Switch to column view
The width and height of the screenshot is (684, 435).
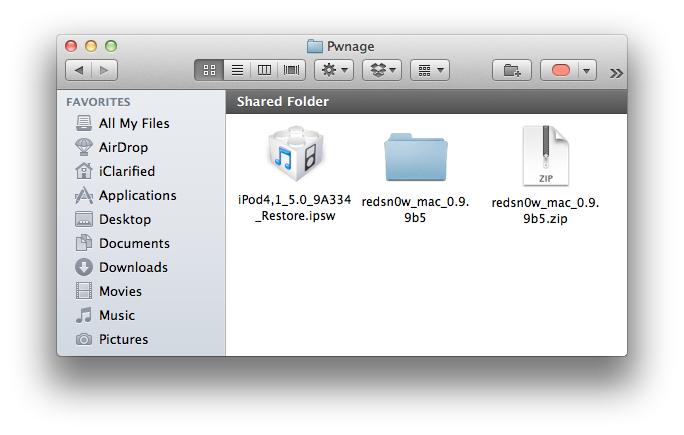[x=264, y=71]
